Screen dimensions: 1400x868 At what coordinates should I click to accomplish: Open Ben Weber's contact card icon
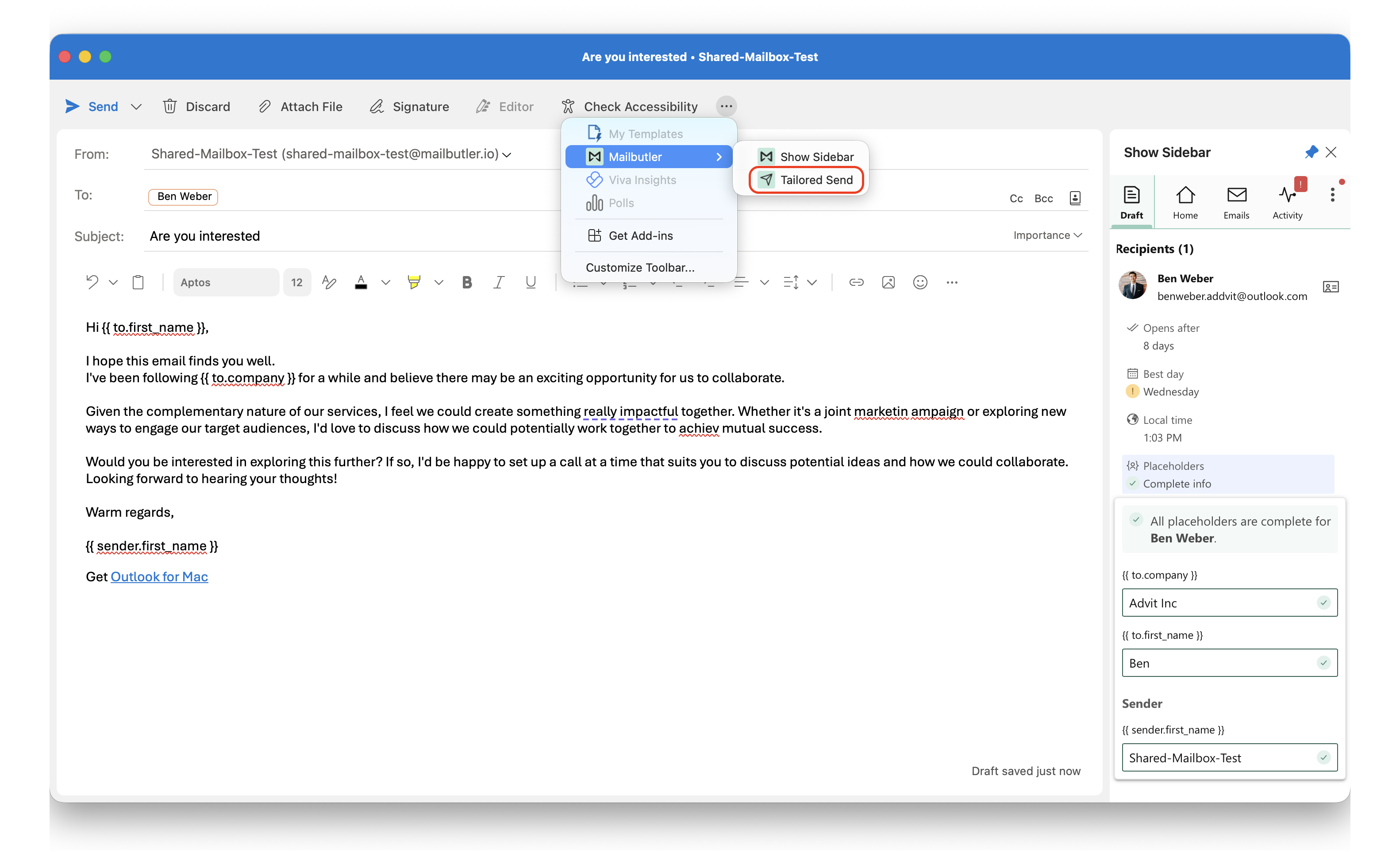coord(1331,287)
